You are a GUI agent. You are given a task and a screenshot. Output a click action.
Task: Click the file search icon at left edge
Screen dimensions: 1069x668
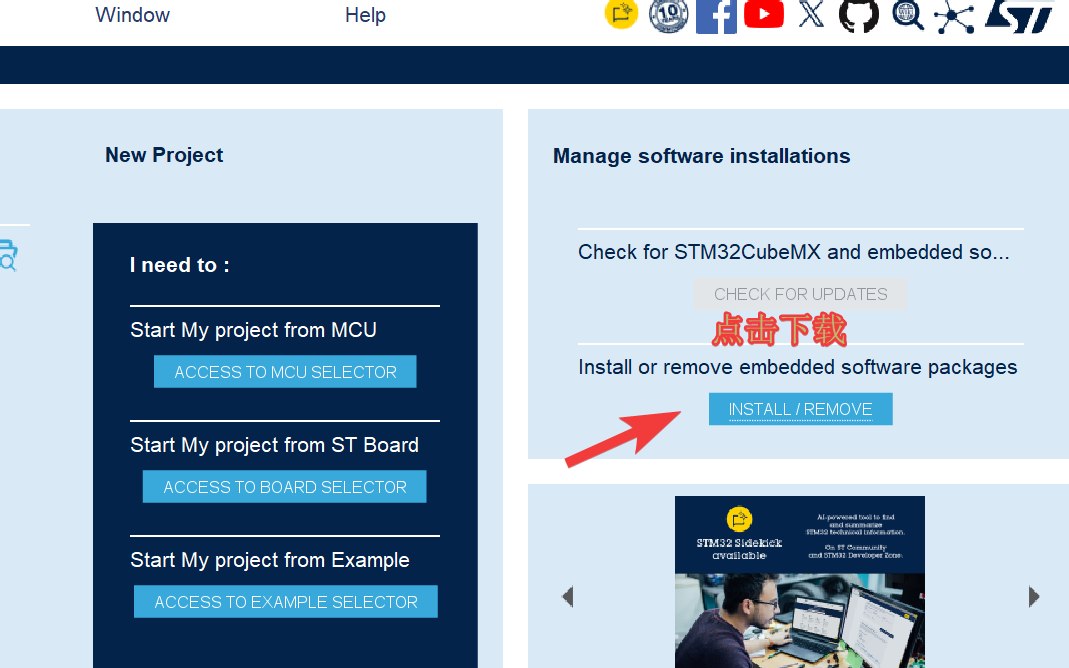8,256
